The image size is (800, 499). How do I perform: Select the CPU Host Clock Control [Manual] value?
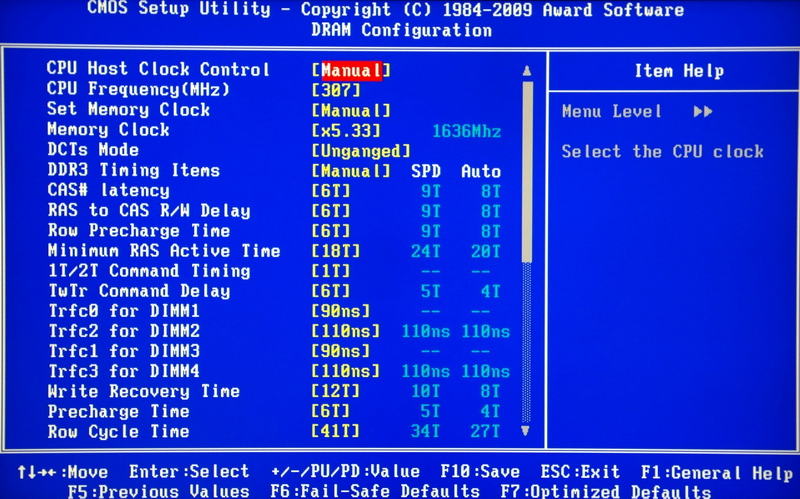[351, 70]
